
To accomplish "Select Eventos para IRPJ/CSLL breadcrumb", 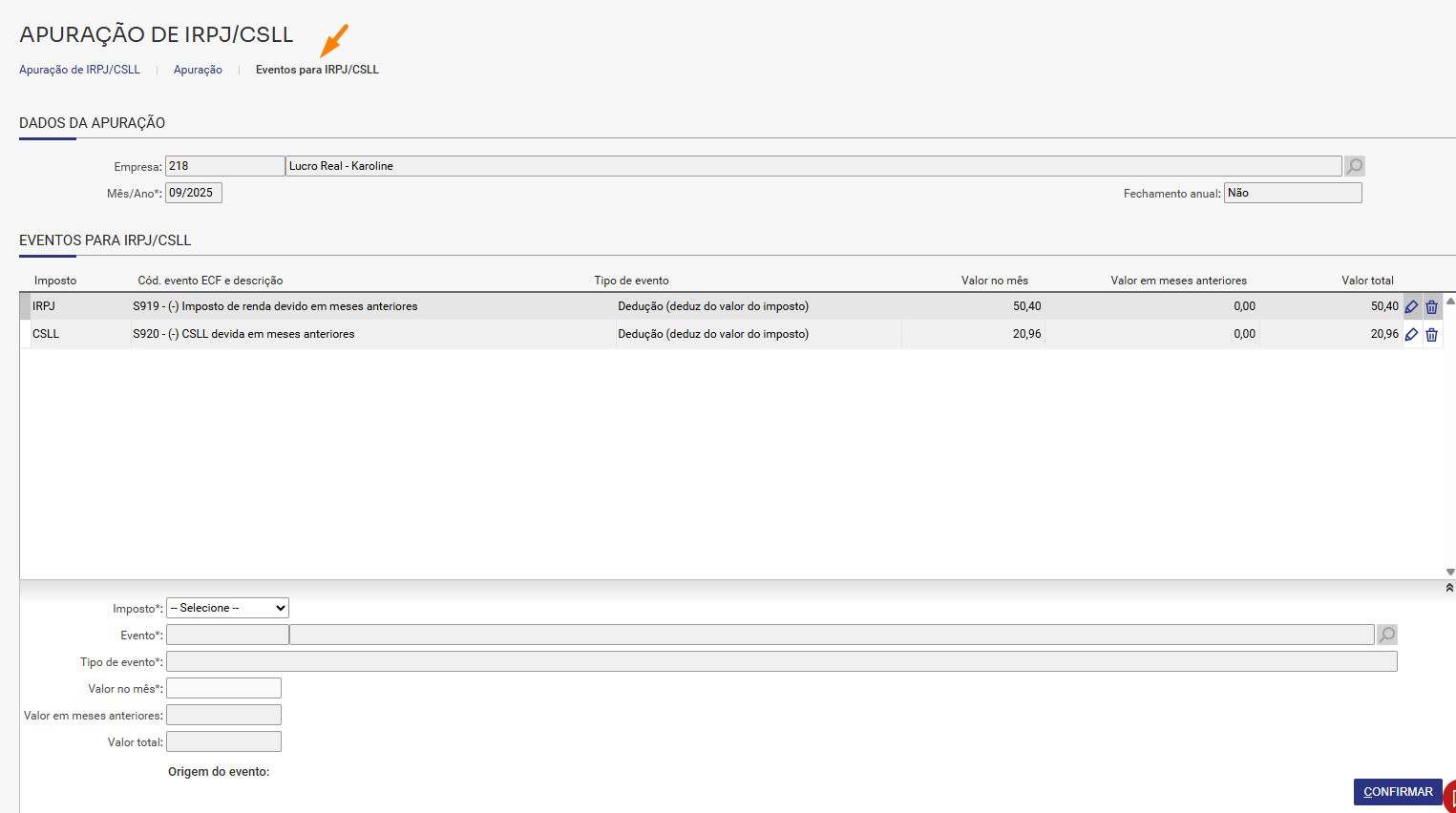I will point(317,70).
